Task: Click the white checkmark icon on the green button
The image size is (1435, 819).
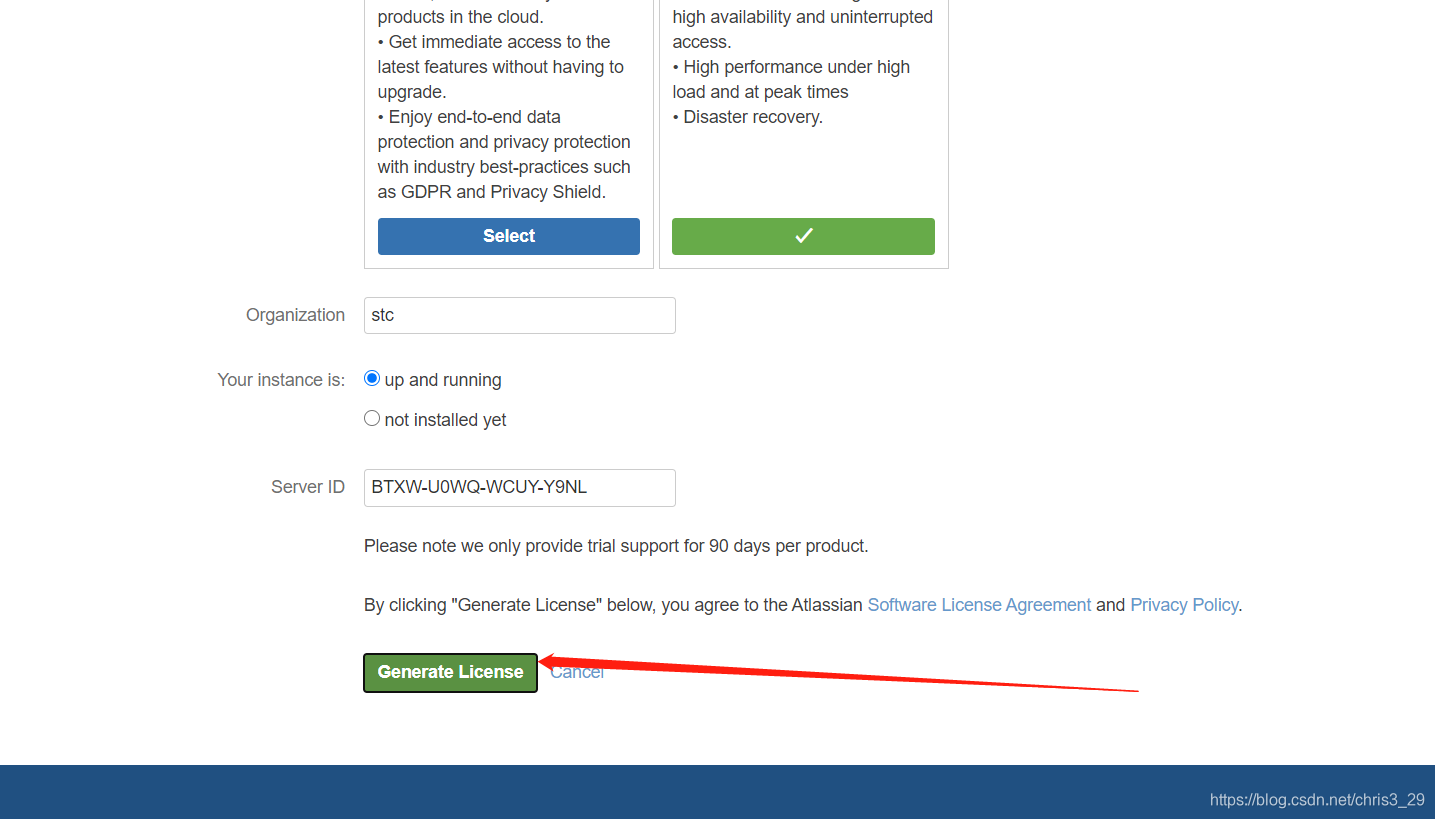Action: coord(804,236)
